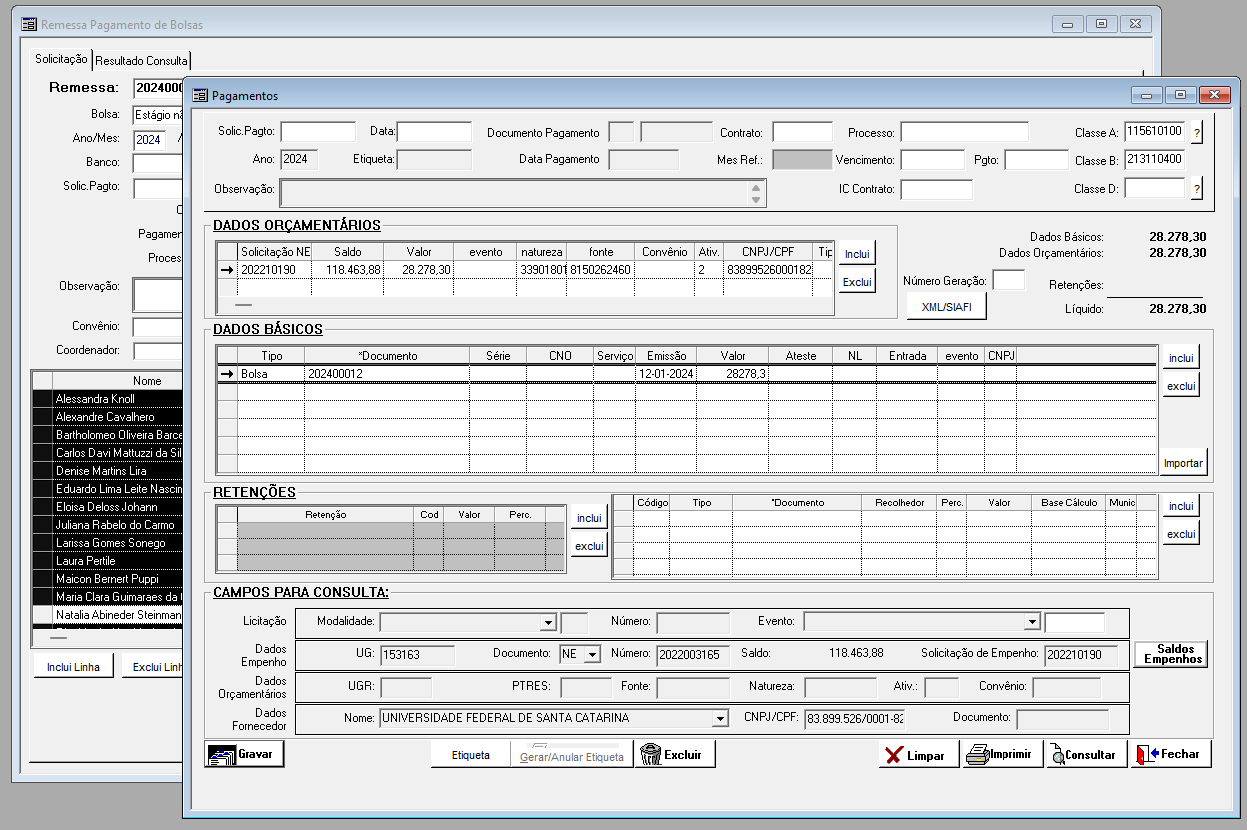This screenshot has width=1247, height=830.
Task: Expand the Evento dropdown list
Action: [x=1032, y=622]
